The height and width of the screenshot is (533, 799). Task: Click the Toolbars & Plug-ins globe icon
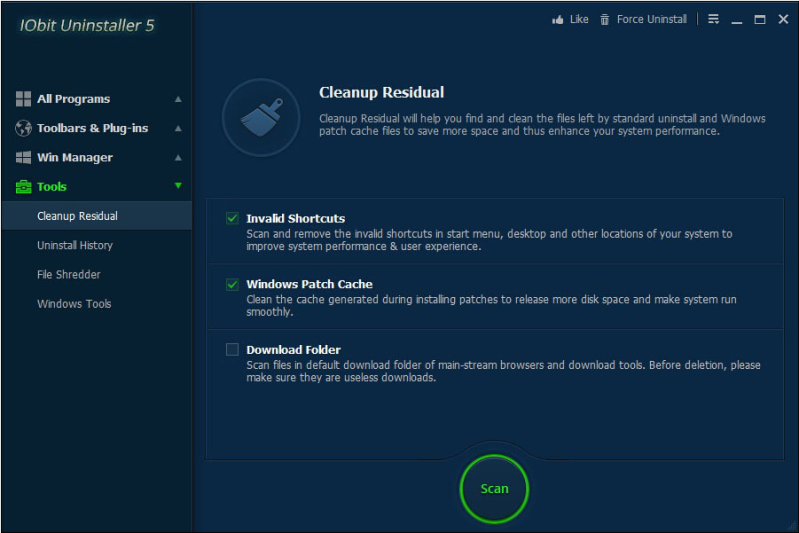point(23,128)
